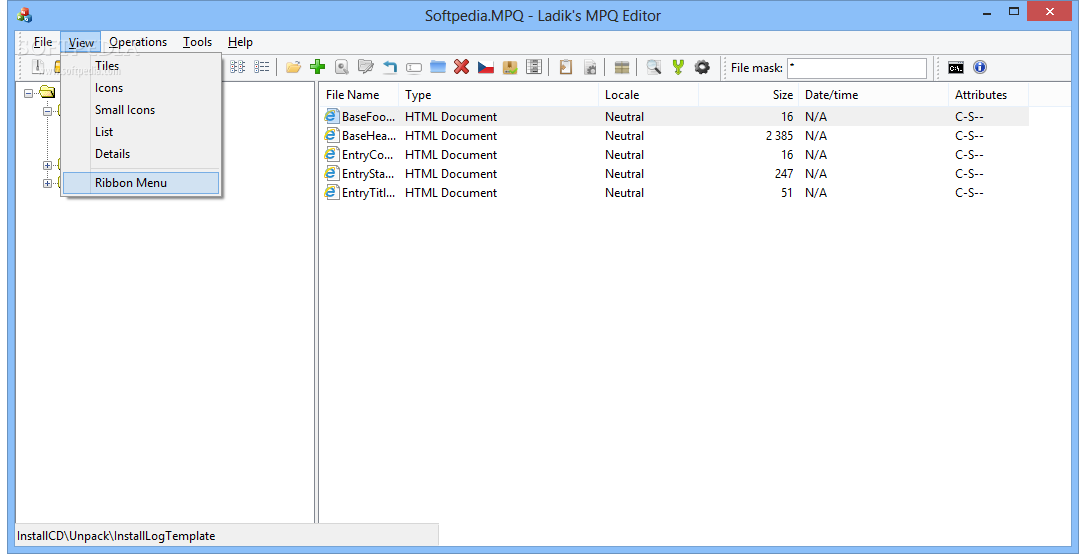
Task: Click the brown crate archive icon
Action: click(622, 67)
